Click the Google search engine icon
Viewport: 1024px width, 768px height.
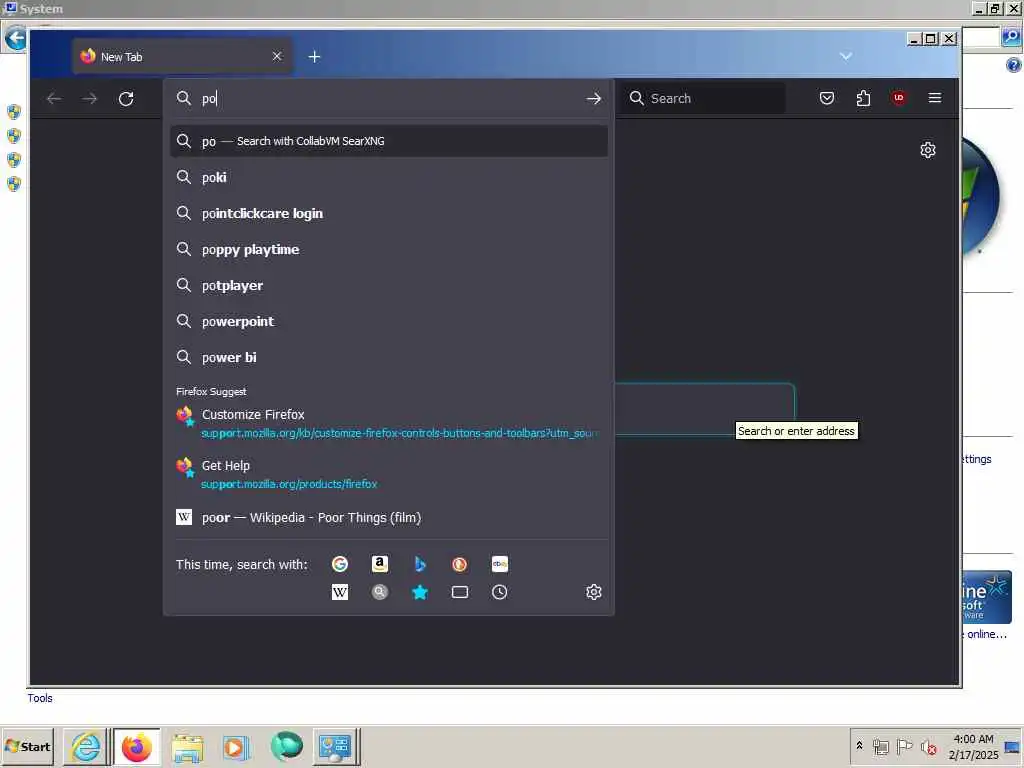click(x=340, y=564)
